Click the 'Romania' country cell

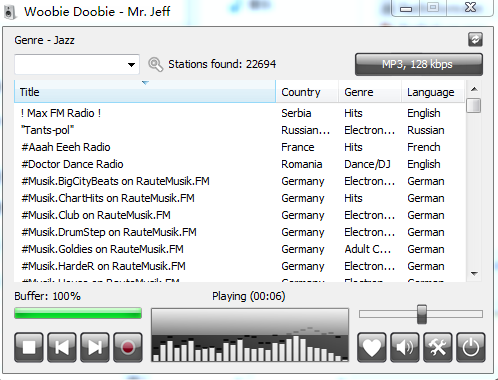pos(302,164)
